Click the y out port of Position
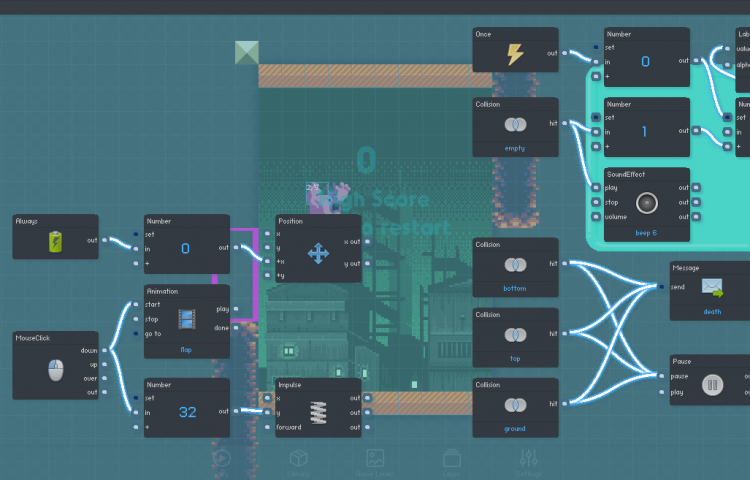 368,263
